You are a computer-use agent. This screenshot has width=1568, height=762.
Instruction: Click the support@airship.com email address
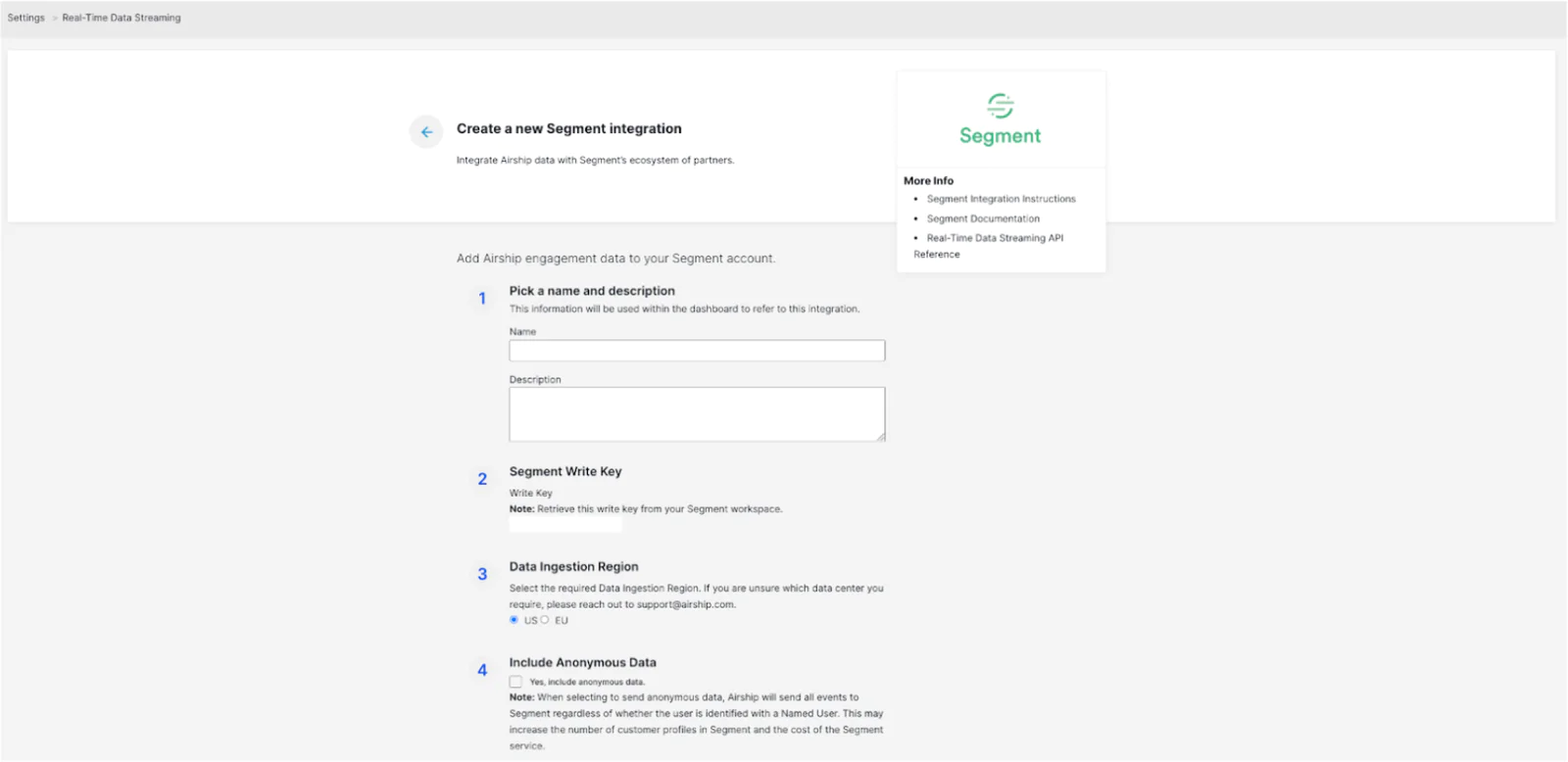[685, 604]
